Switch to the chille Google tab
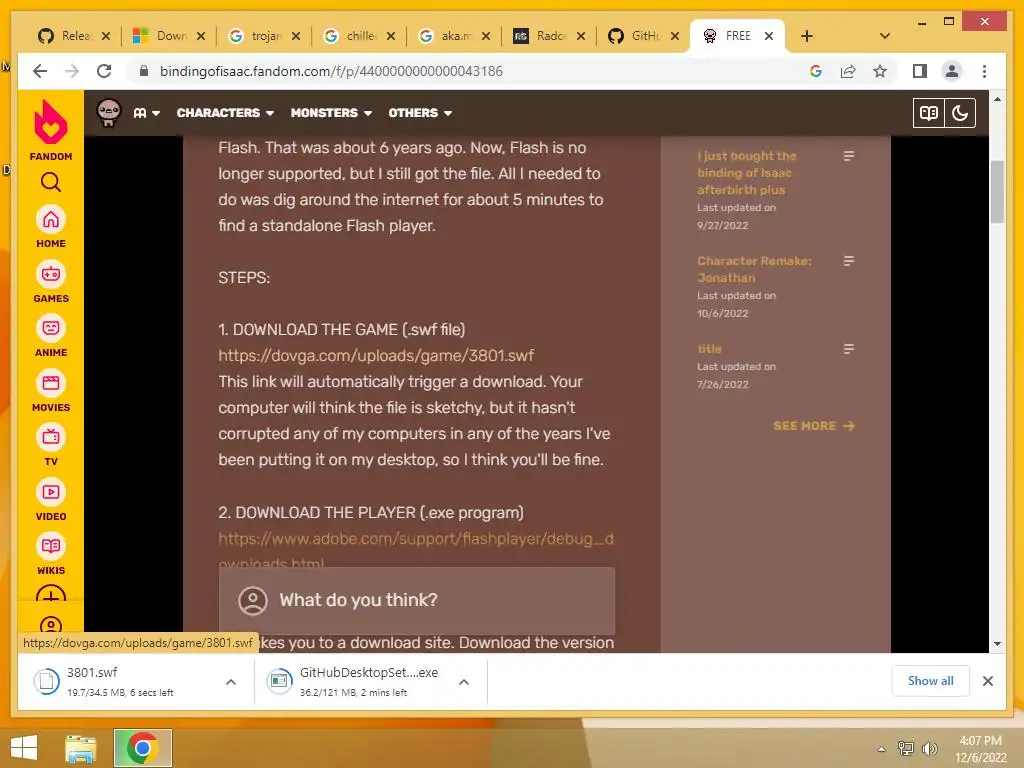Image resolution: width=1024 pixels, height=768 pixels. pos(350,36)
